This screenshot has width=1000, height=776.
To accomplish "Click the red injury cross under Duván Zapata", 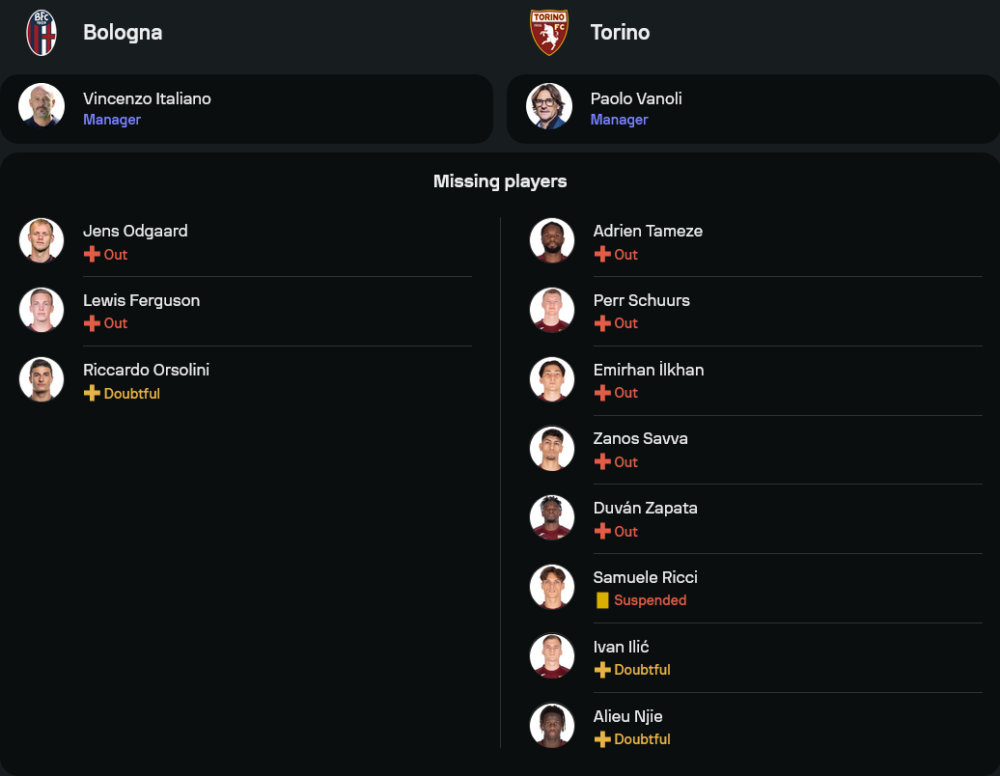I will [x=602, y=531].
